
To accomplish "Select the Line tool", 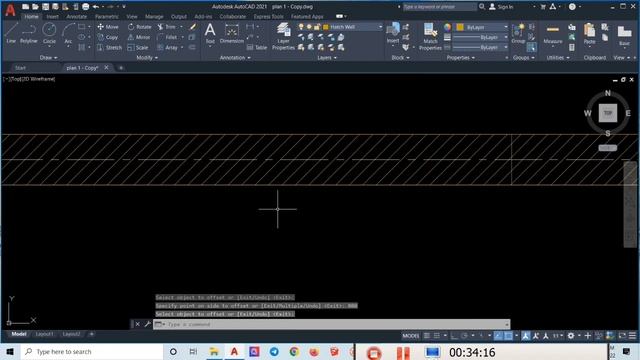I will coord(11,33).
